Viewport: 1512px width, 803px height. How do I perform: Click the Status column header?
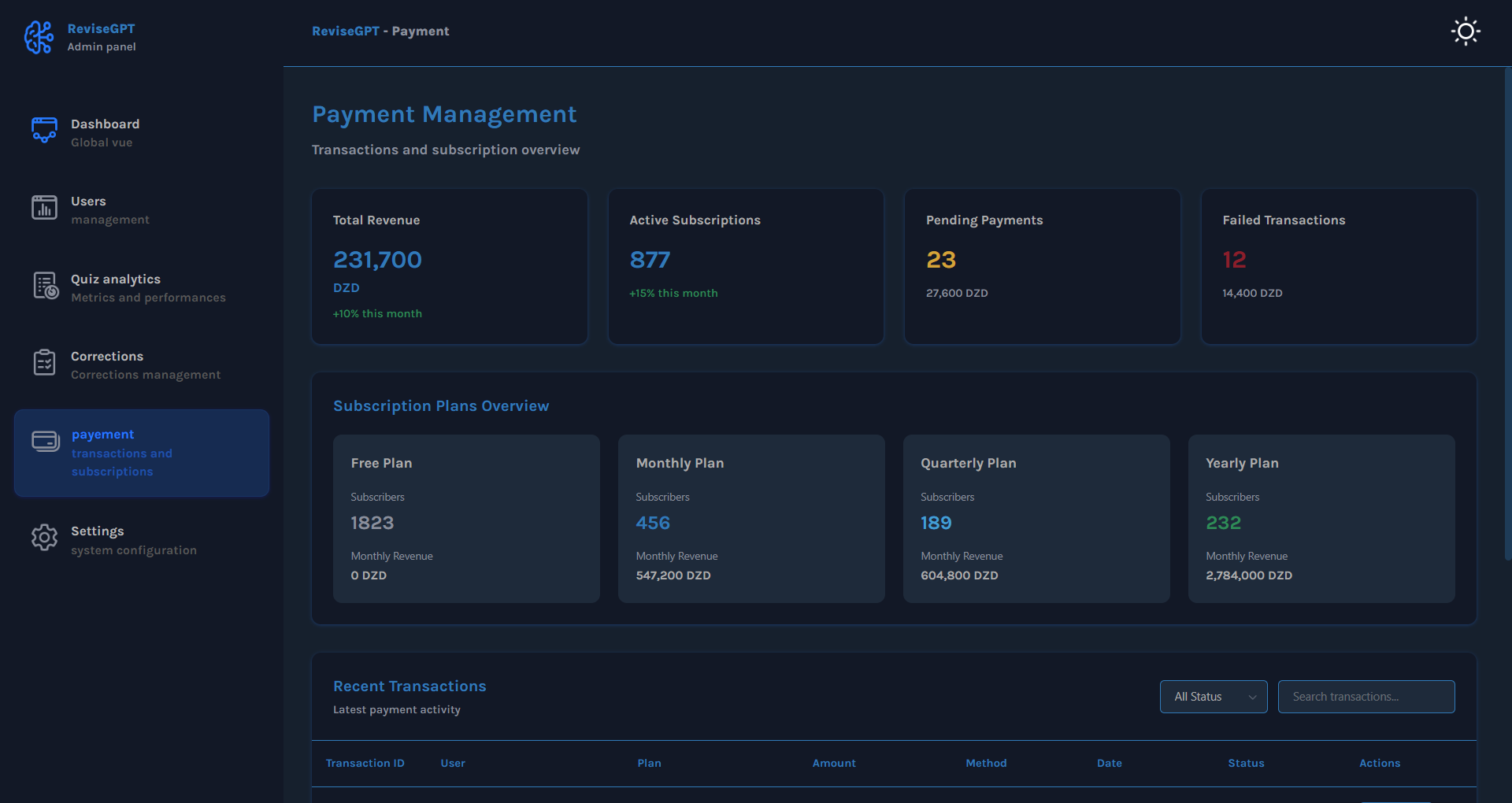tap(1246, 764)
